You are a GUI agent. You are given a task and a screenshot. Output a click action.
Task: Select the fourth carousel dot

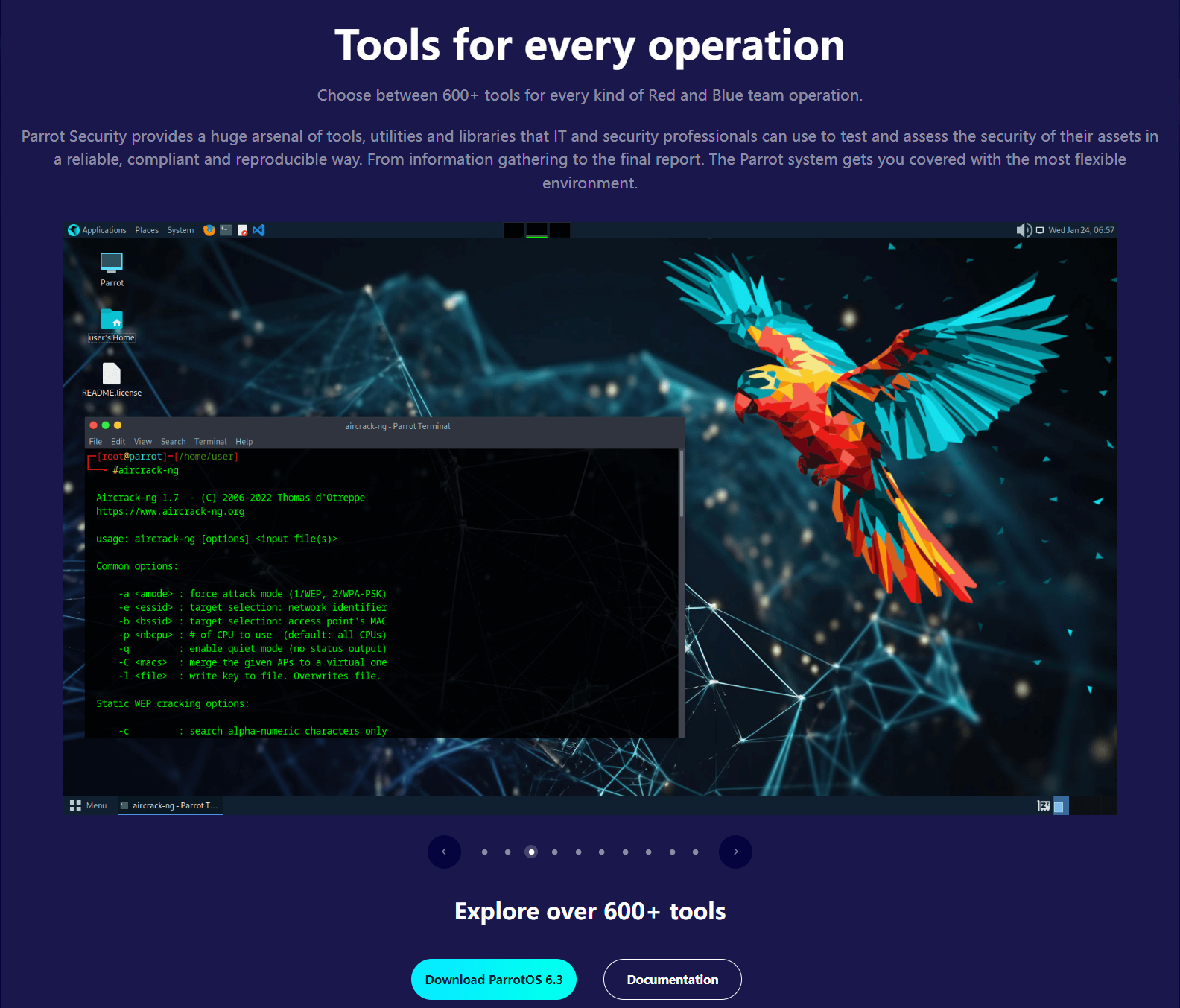click(x=554, y=852)
